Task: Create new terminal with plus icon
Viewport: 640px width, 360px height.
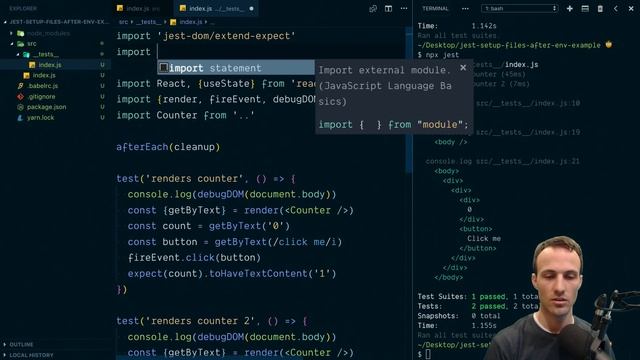Action: tap(569, 9)
